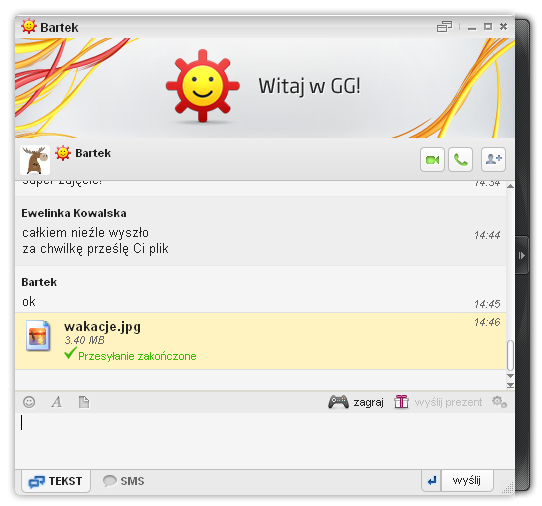Click the chat scrollbar down arrow
Image resolution: width=542 pixels, height=506 pixels.
coord(510,376)
